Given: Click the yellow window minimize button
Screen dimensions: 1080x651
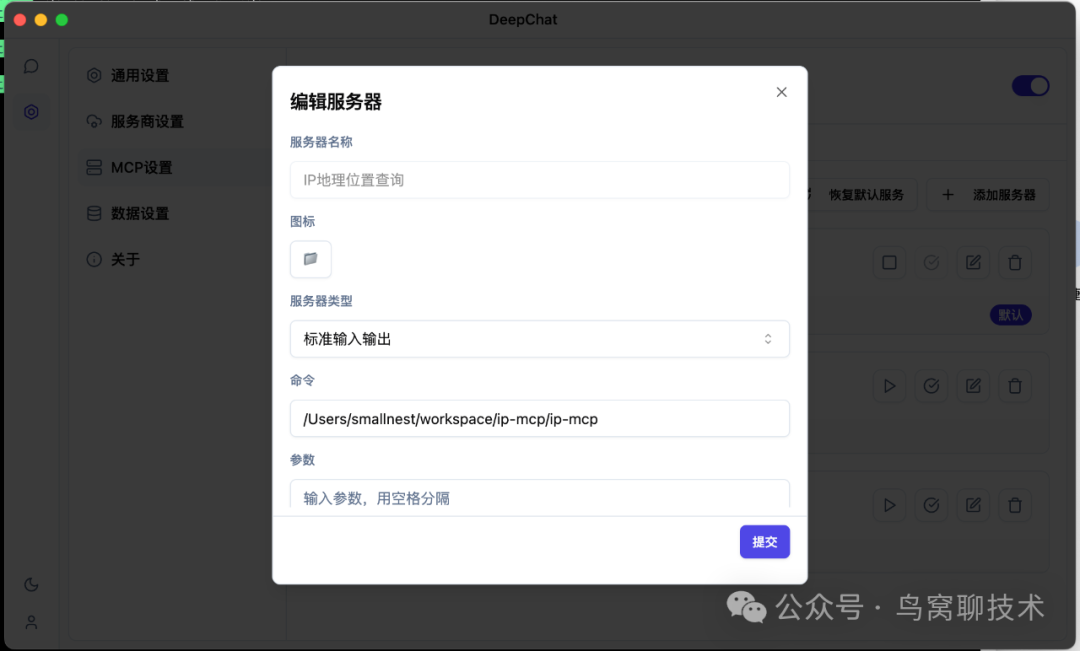Looking at the screenshot, I should (x=41, y=20).
